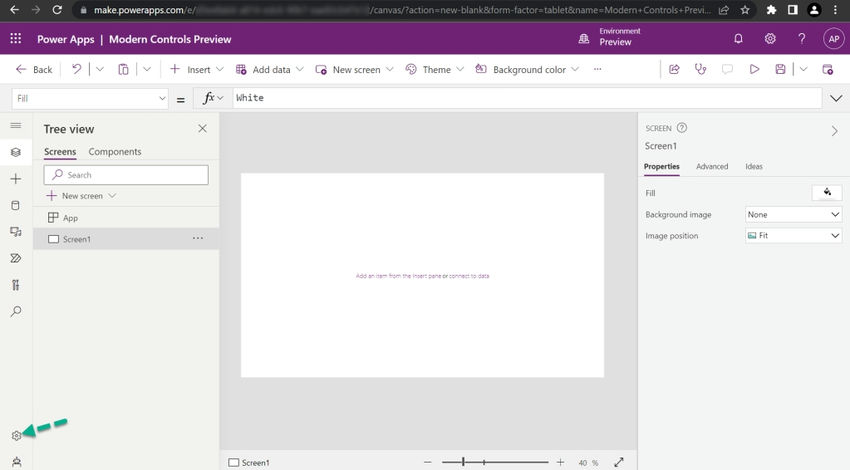Image resolution: width=850 pixels, height=470 pixels.
Task: Open the Data pane cylinder icon
Action: tap(16, 205)
